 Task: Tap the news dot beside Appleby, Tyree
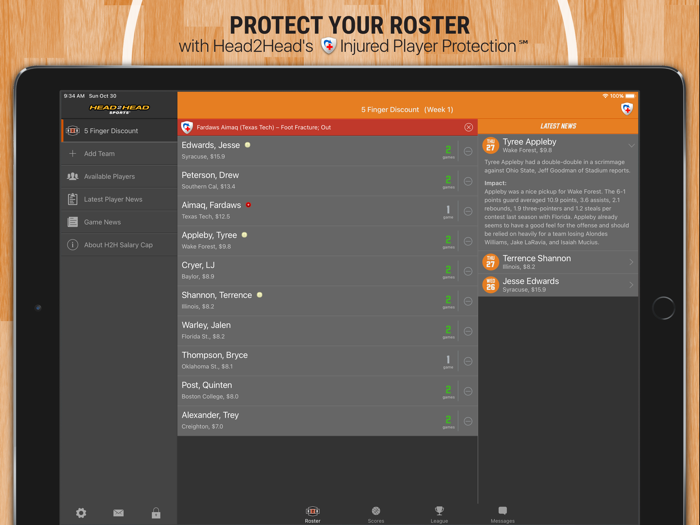pos(244,235)
